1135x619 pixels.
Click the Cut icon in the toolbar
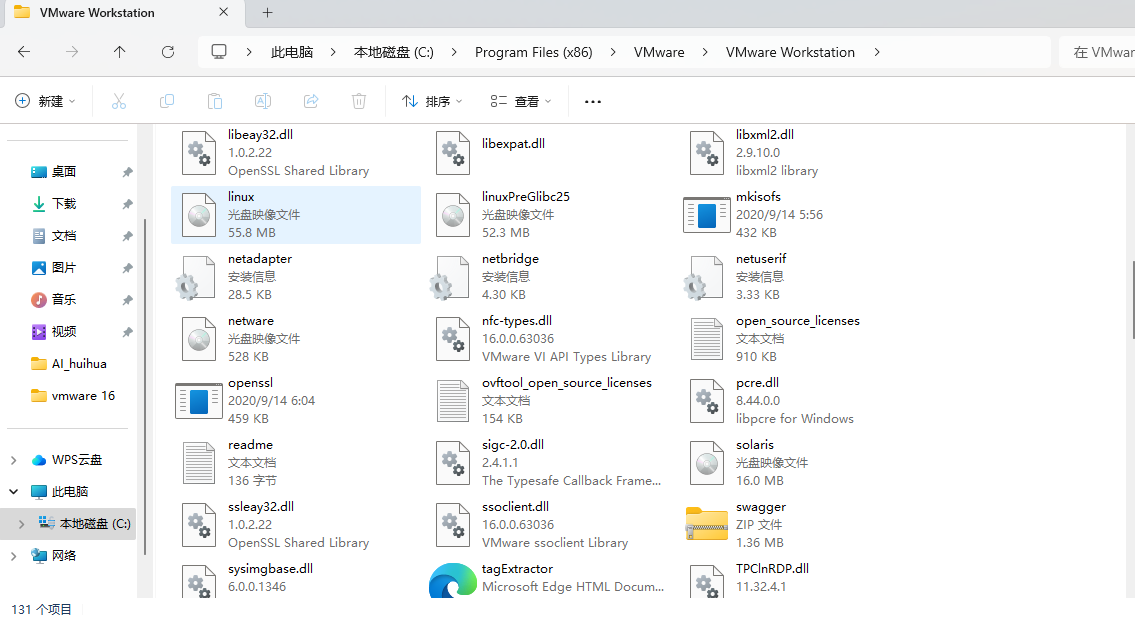click(x=118, y=100)
